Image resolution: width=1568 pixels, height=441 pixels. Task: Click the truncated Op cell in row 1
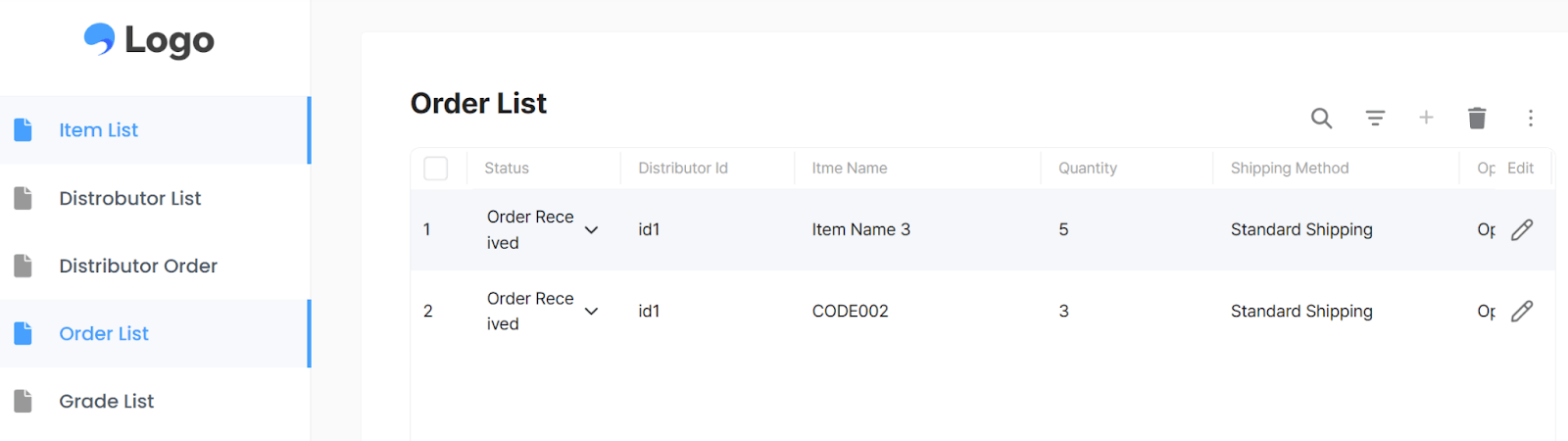tap(1486, 229)
